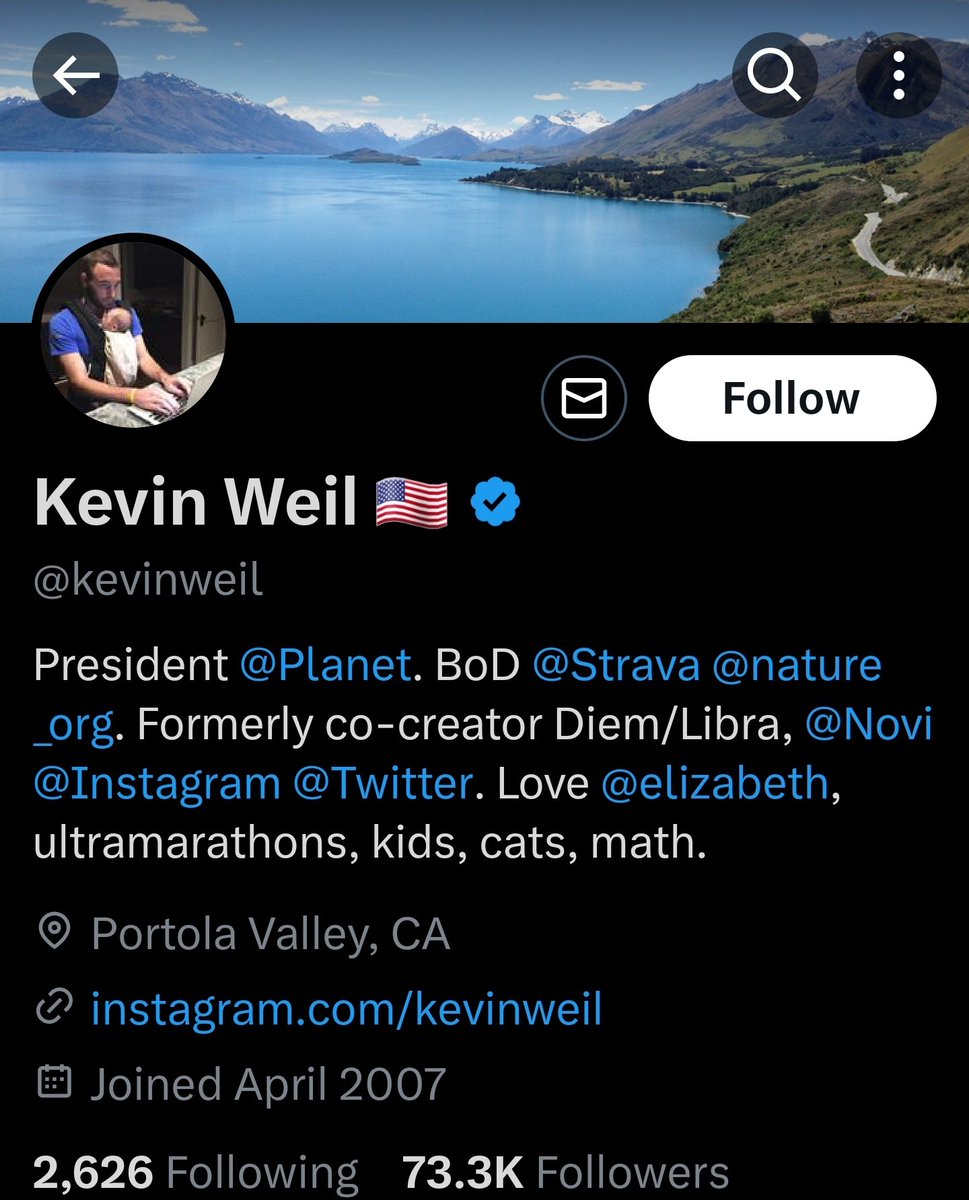View the blue verified badge info
Screen dimensions: 969x1200
(495, 503)
